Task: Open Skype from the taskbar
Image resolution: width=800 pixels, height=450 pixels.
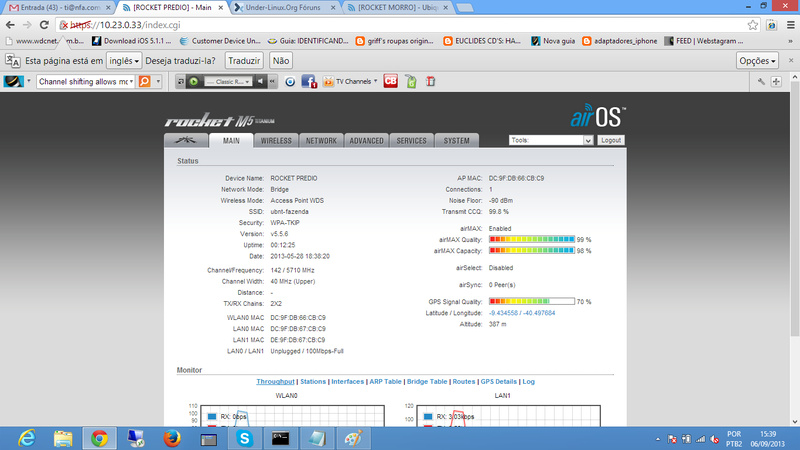Action: tap(244, 438)
